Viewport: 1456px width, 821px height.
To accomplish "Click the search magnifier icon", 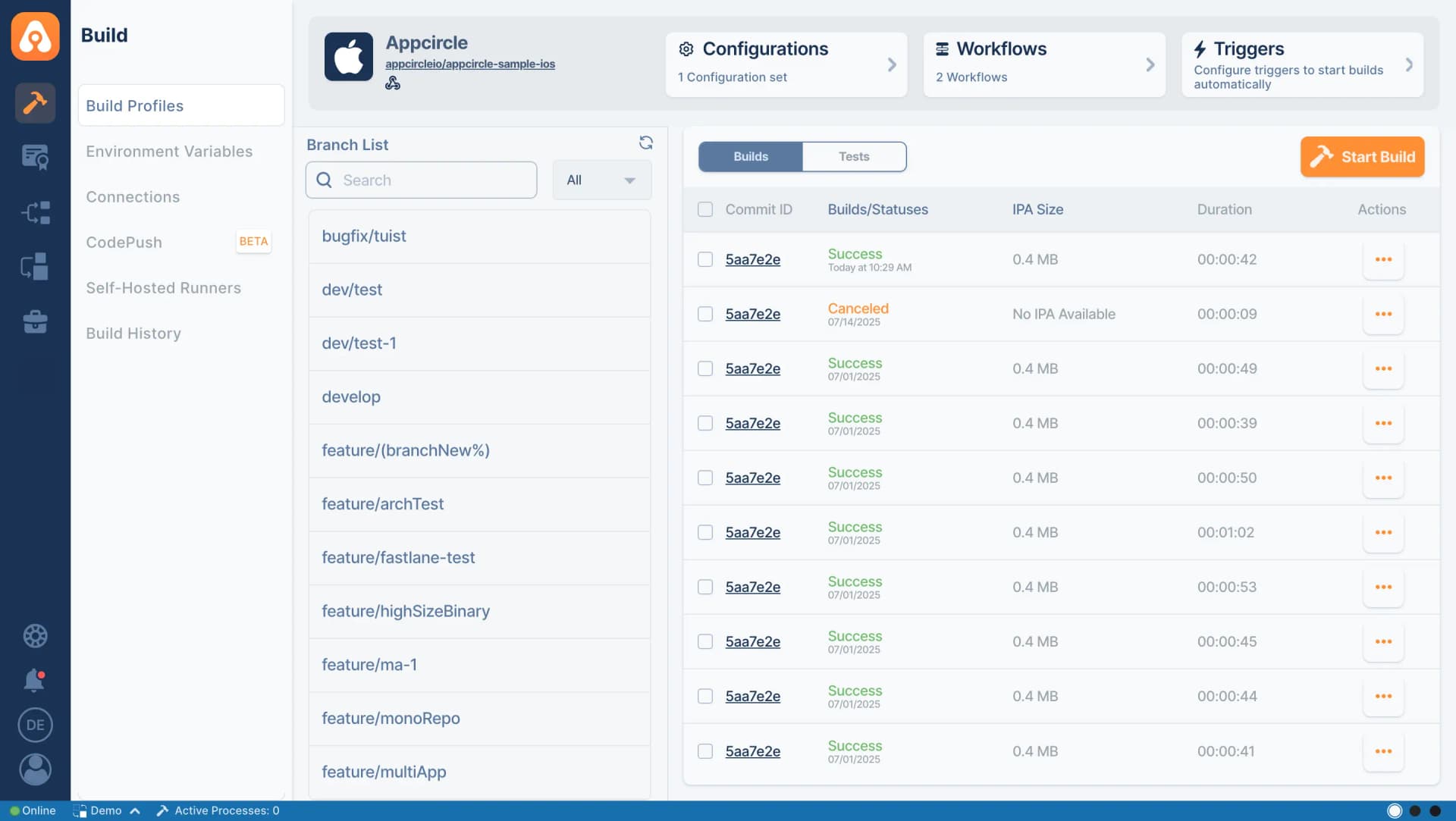I will point(324,180).
